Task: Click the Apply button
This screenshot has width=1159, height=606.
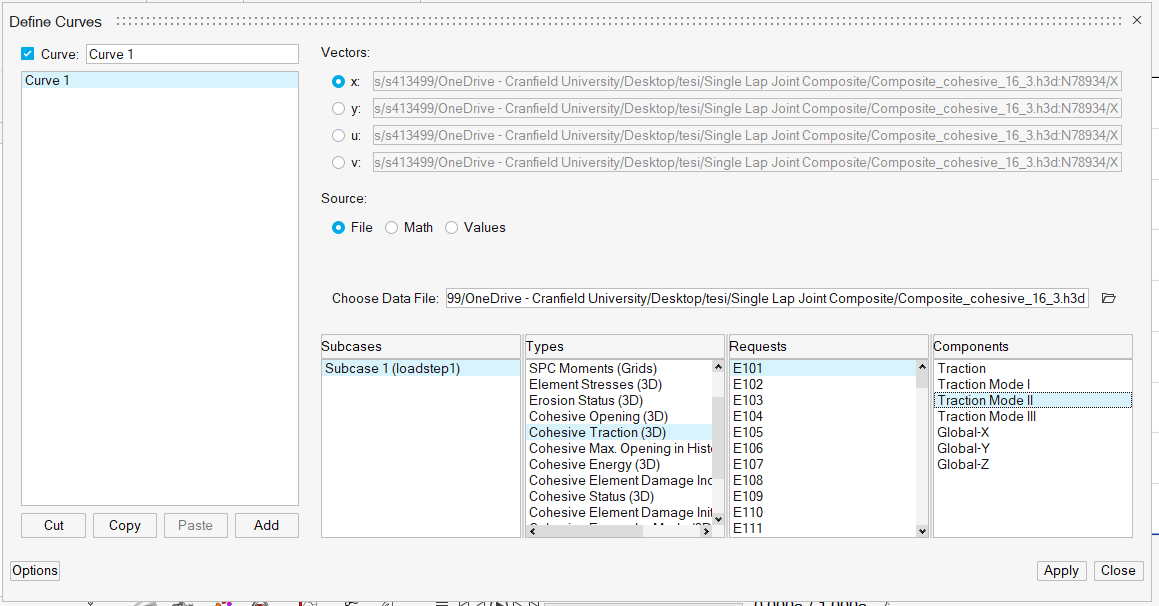Action: pyautogui.click(x=1061, y=571)
